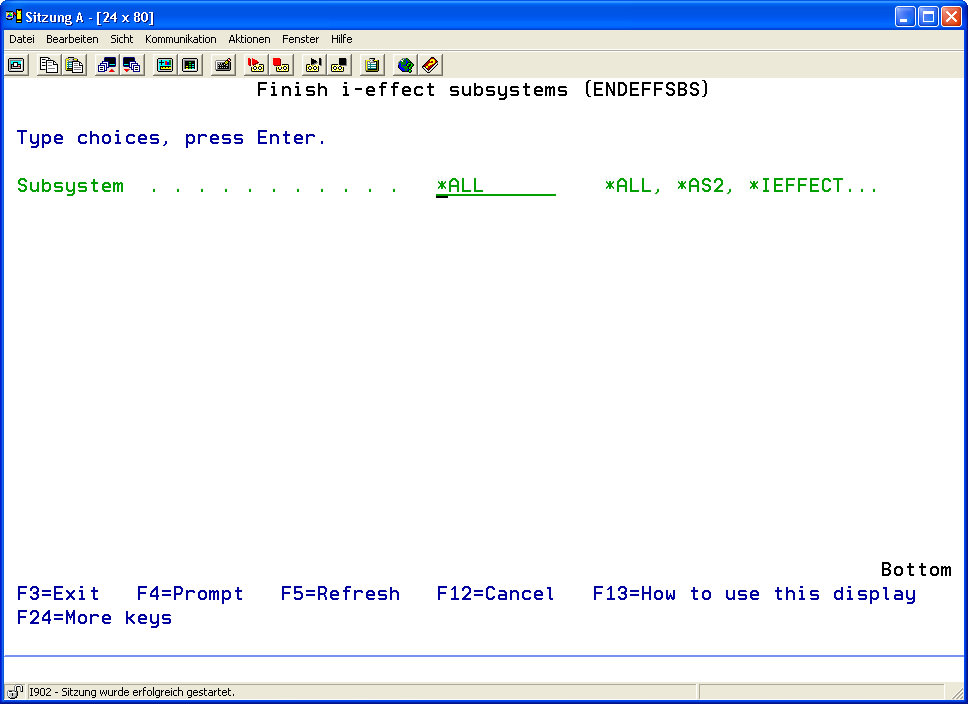Screen dimensions: 968x704
Task: Open the Datei menu
Action: tap(22, 39)
